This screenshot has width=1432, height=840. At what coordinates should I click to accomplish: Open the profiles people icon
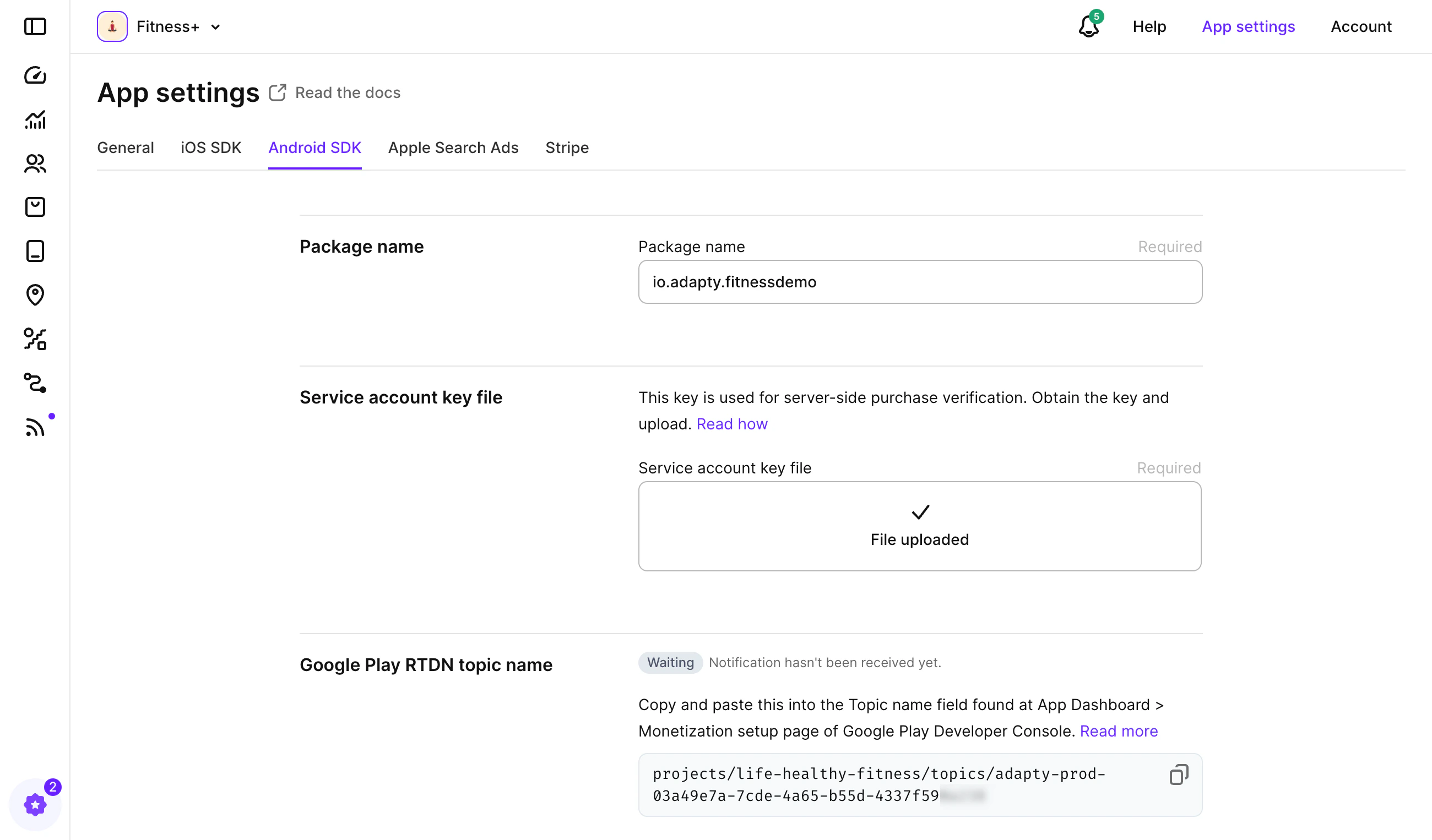[x=35, y=163]
